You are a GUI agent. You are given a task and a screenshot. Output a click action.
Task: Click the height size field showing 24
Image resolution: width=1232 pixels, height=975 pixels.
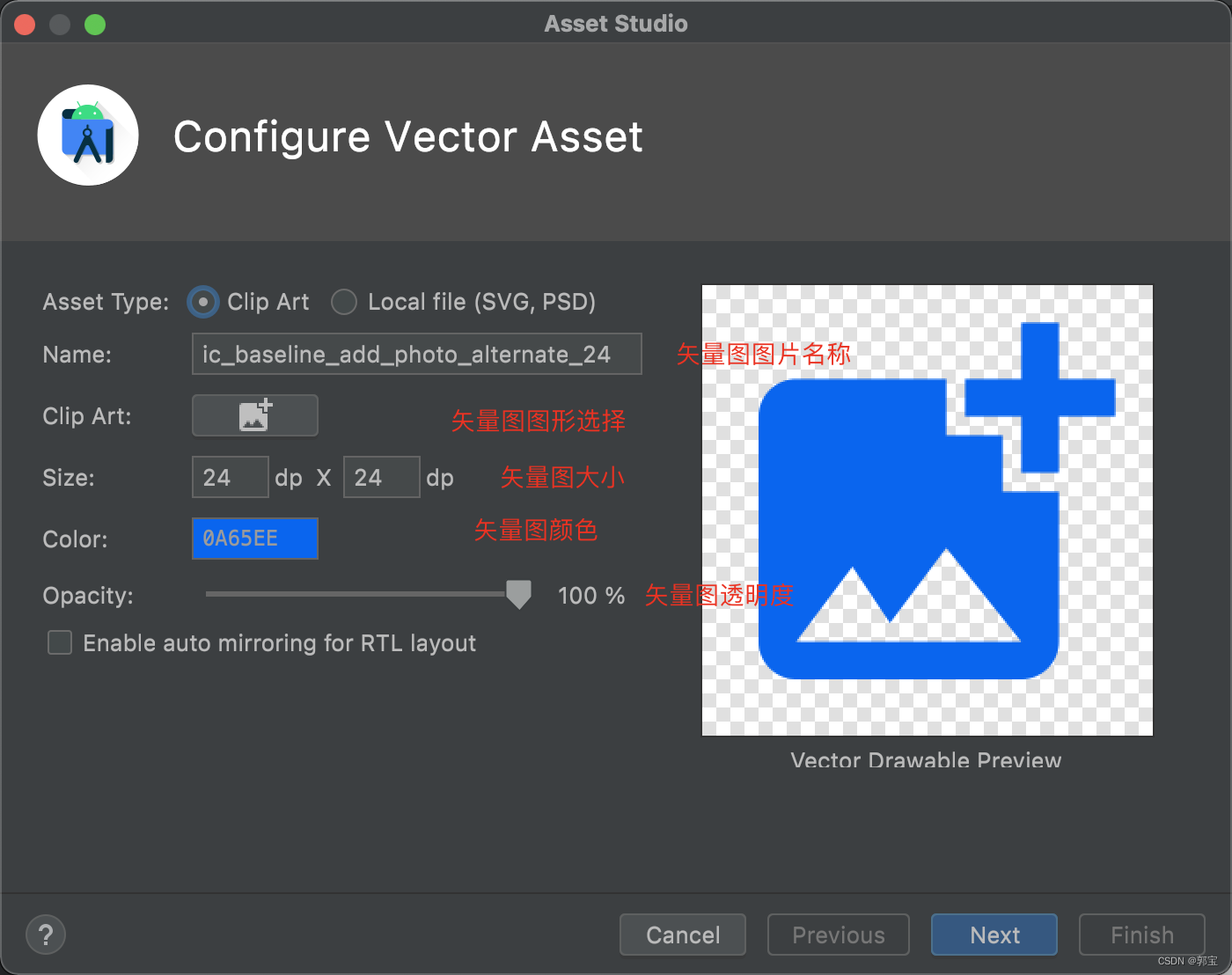(x=382, y=477)
